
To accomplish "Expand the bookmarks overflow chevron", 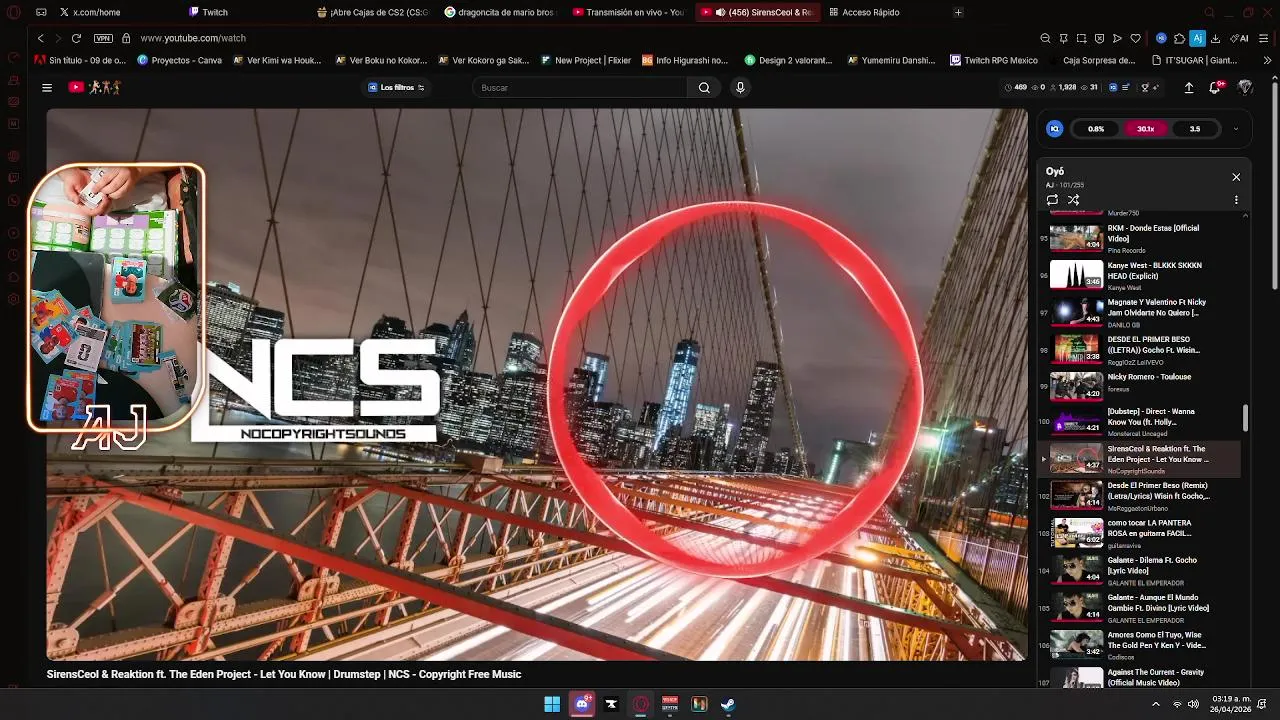I will pyautogui.click(x=1268, y=60).
